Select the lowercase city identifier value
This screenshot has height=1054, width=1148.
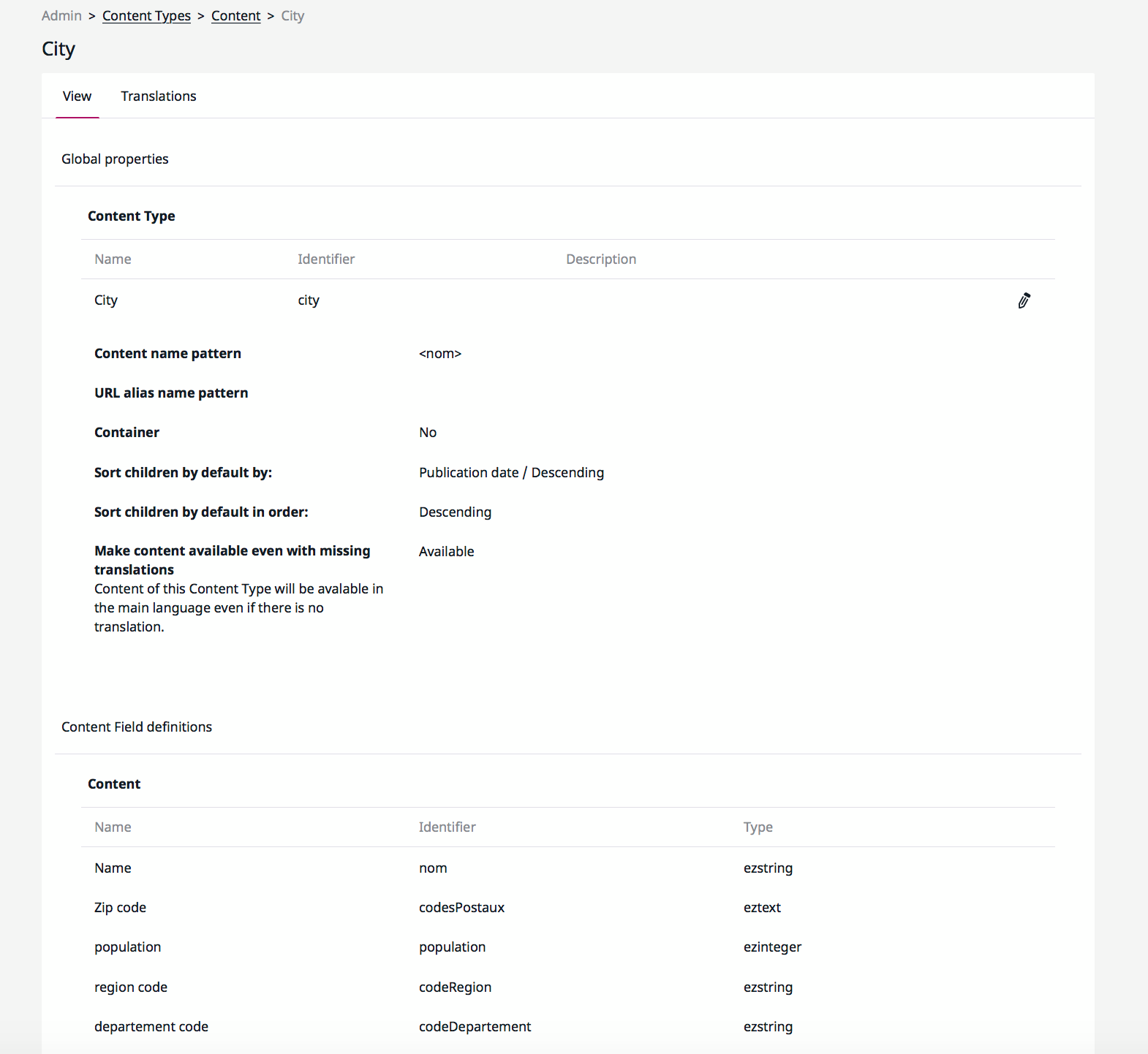click(309, 300)
